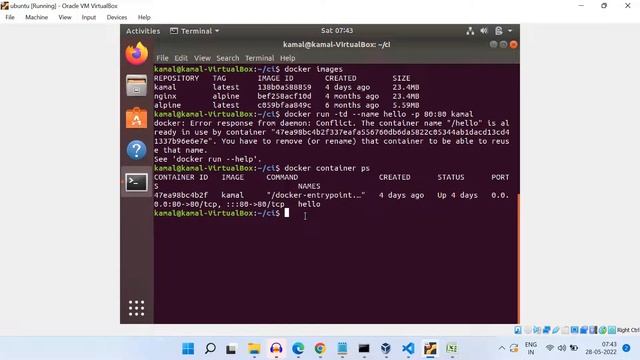
Task: Click container ID 47ea98bc4b2f in ps output
Action: click(x=181, y=195)
